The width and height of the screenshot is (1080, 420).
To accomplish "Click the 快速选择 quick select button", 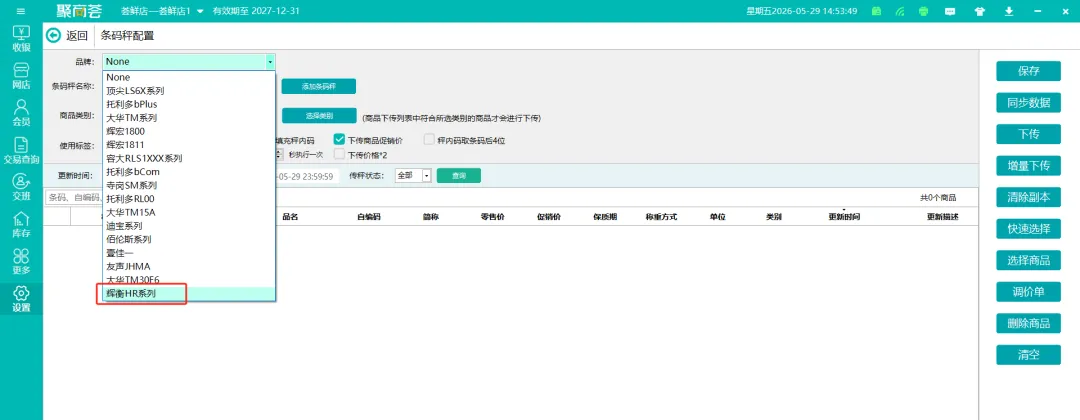I will [1028, 229].
